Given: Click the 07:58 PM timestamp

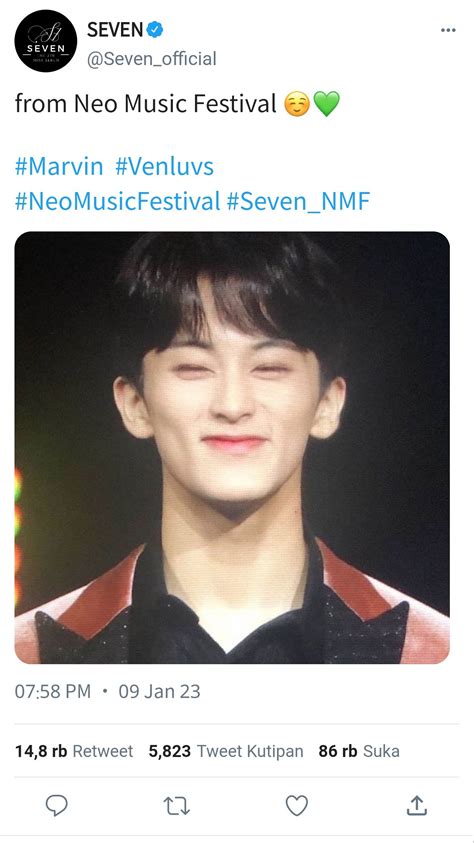Looking at the screenshot, I should click(x=53, y=691).
